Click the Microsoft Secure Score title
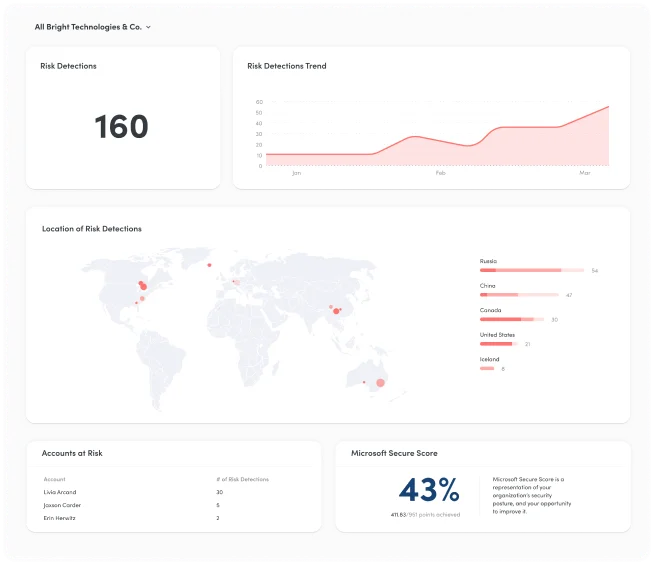This screenshot has width=654, height=565. (394, 453)
